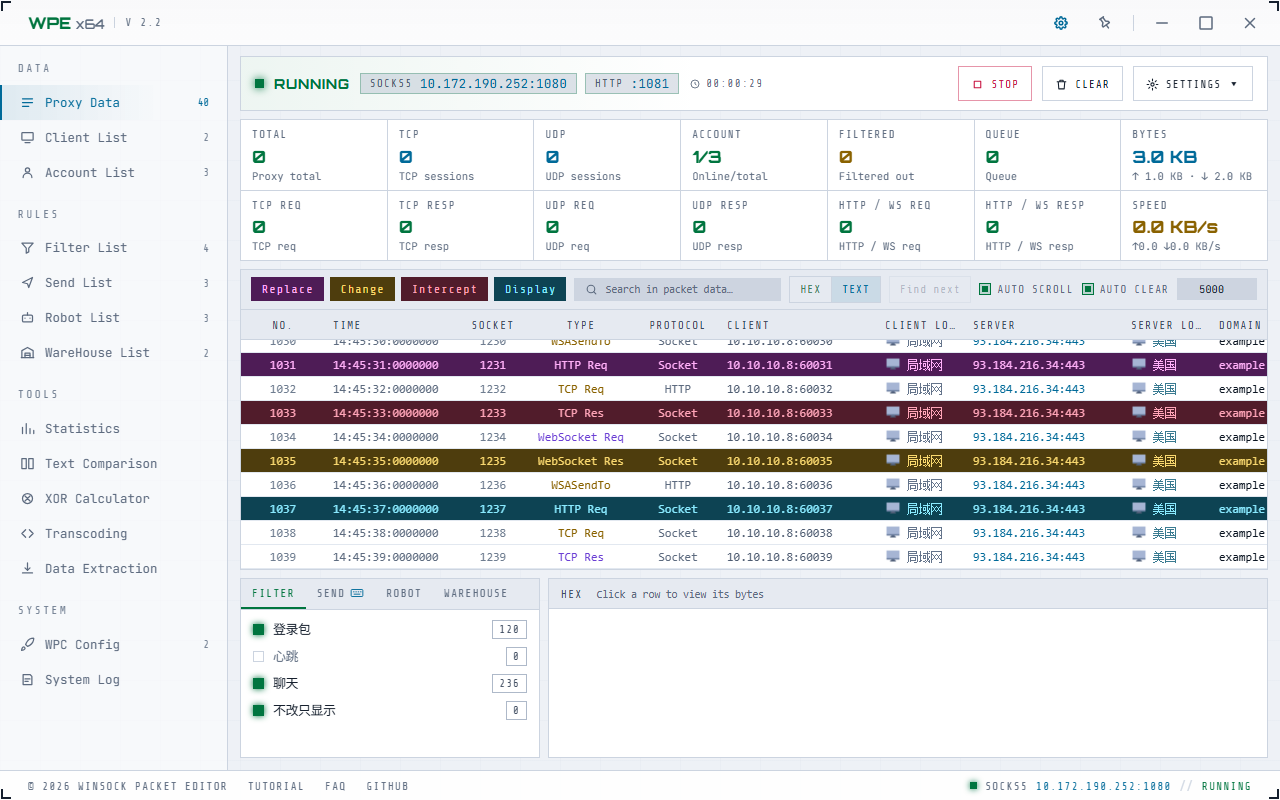This screenshot has width=1280, height=800.
Task: Toggle the Auto Clear checkbox
Action: coord(1088,289)
